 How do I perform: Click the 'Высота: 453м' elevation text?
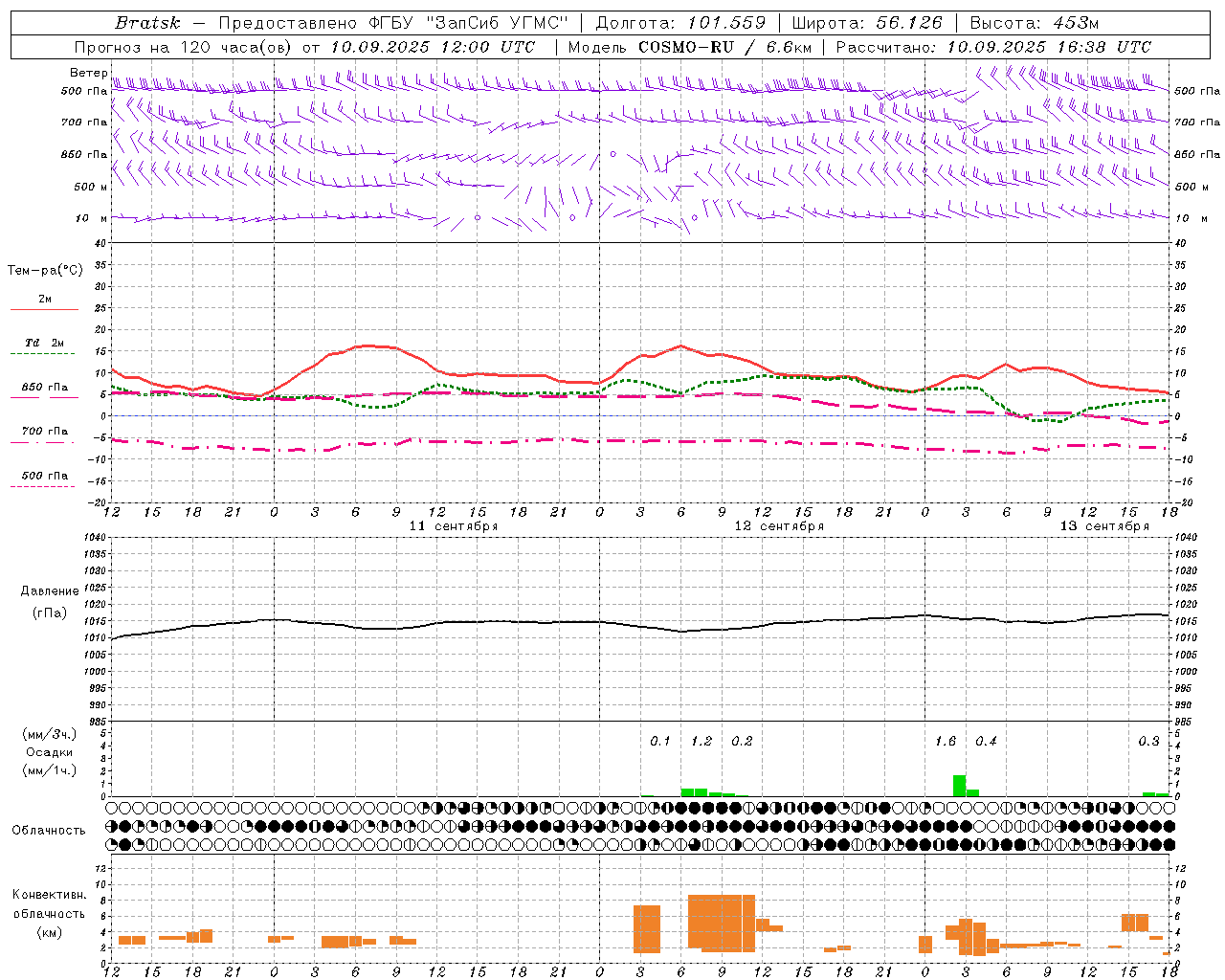pyautogui.click(x=1034, y=23)
